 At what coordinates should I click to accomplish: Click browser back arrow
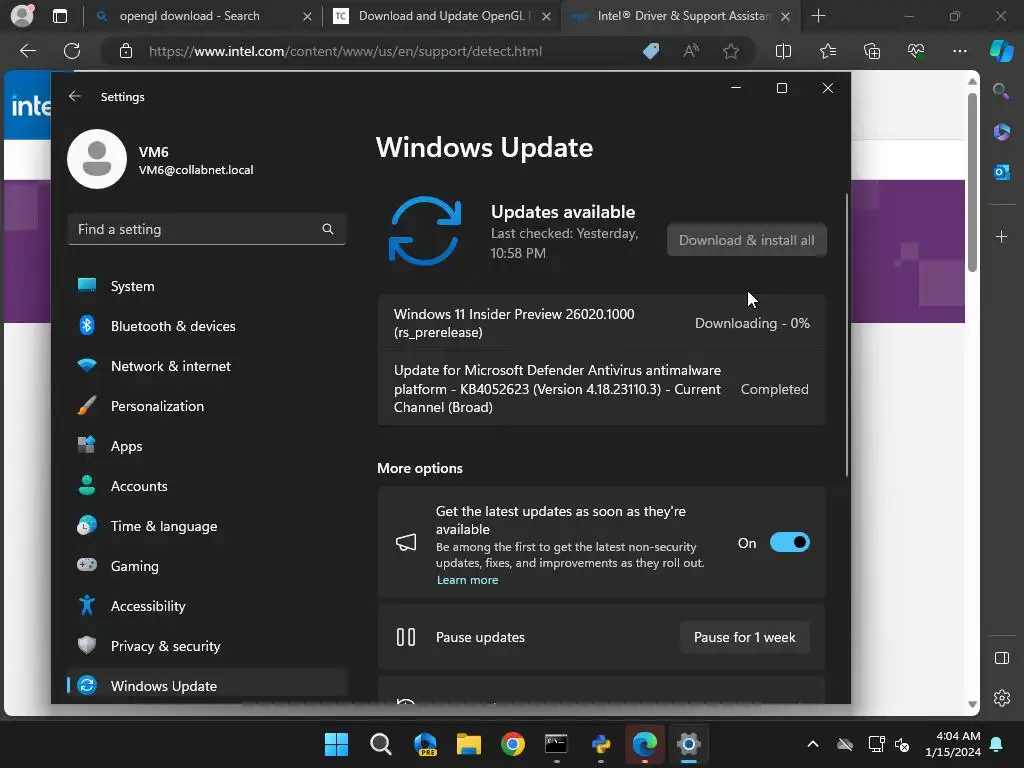pyautogui.click(x=28, y=51)
